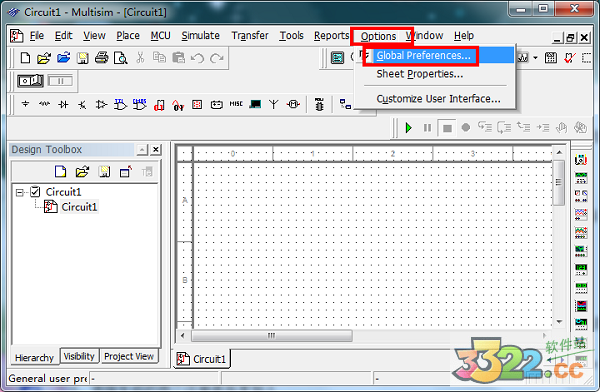Toggle the Circuit1 design checkbox
The height and width of the screenshot is (392, 600).
(35, 191)
